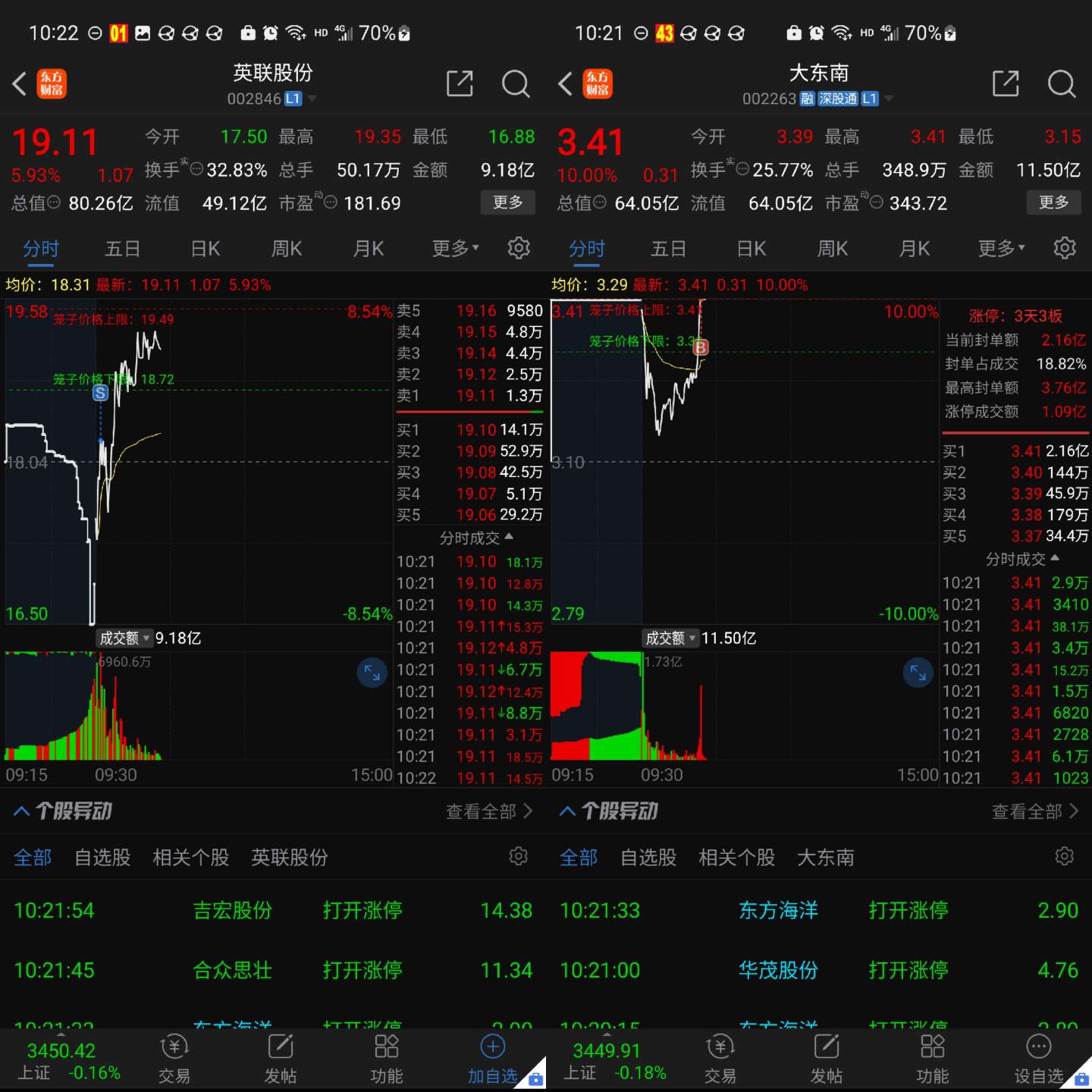Toggle 总值 icon on 大东南 stats
The width and height of the screenshot is (1092, 1092).
pos(599,202)
